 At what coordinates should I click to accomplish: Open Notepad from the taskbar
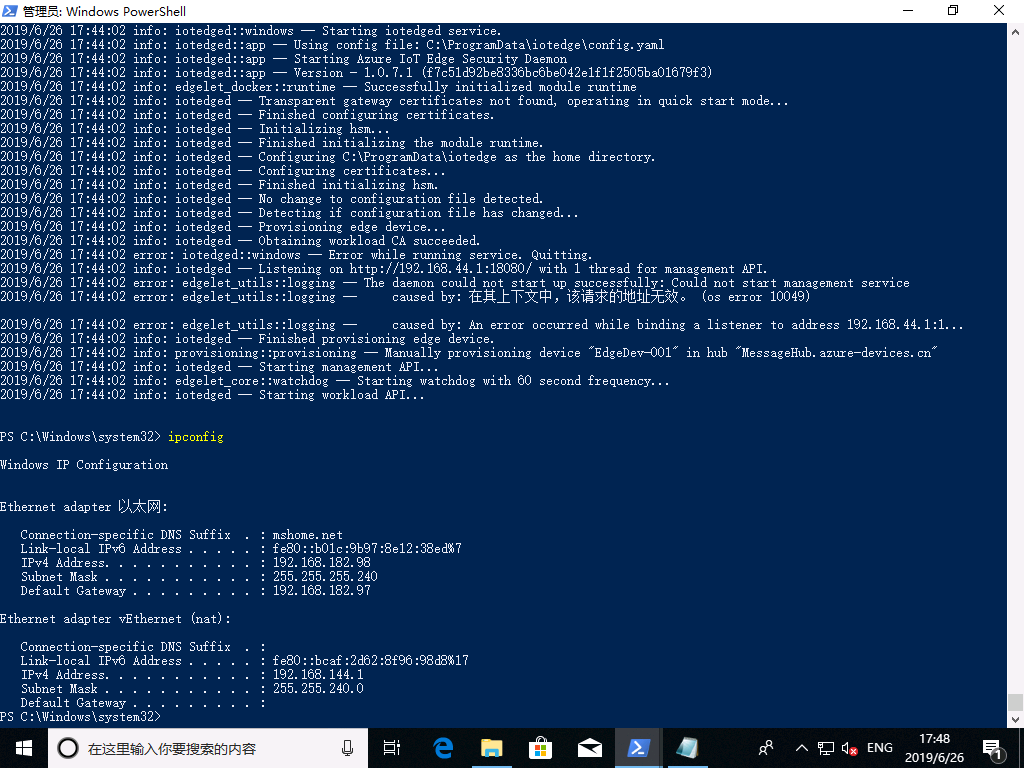click(x=687, y=747)
